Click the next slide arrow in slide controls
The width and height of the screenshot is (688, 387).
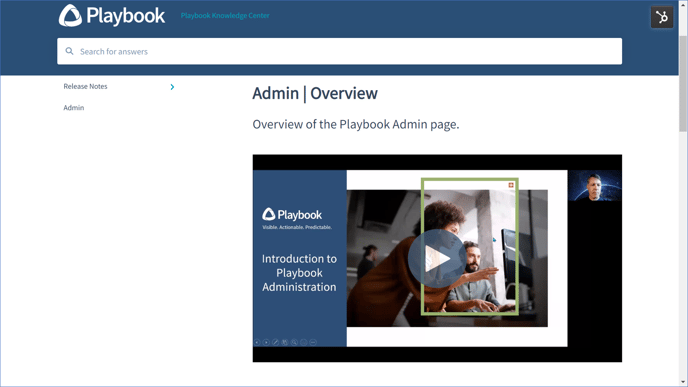pyautogui.click(x=266, y=342)
